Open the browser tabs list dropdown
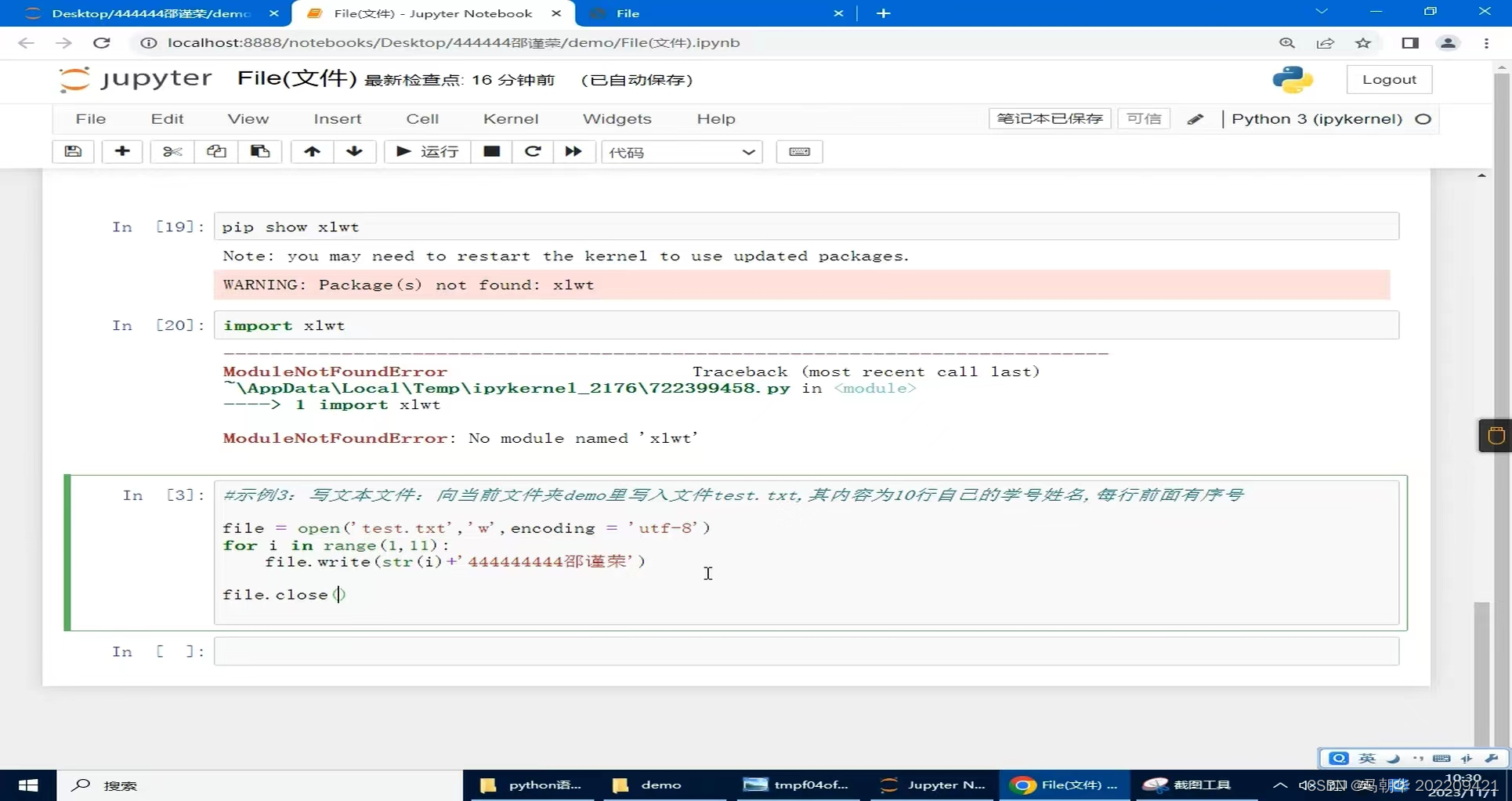 [x=1321, y=12]
